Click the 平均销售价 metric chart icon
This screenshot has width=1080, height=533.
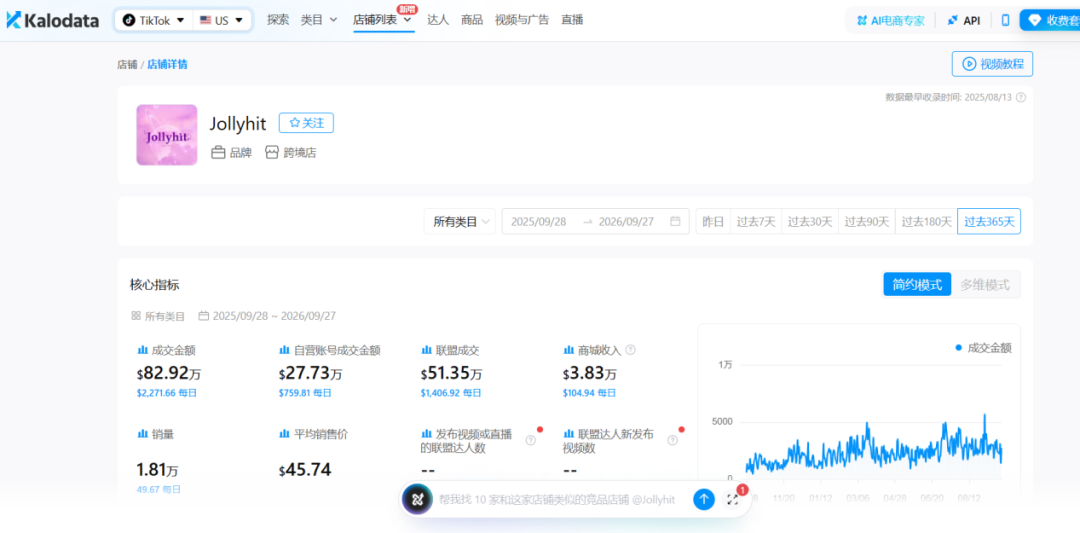(x=284, y=434)
